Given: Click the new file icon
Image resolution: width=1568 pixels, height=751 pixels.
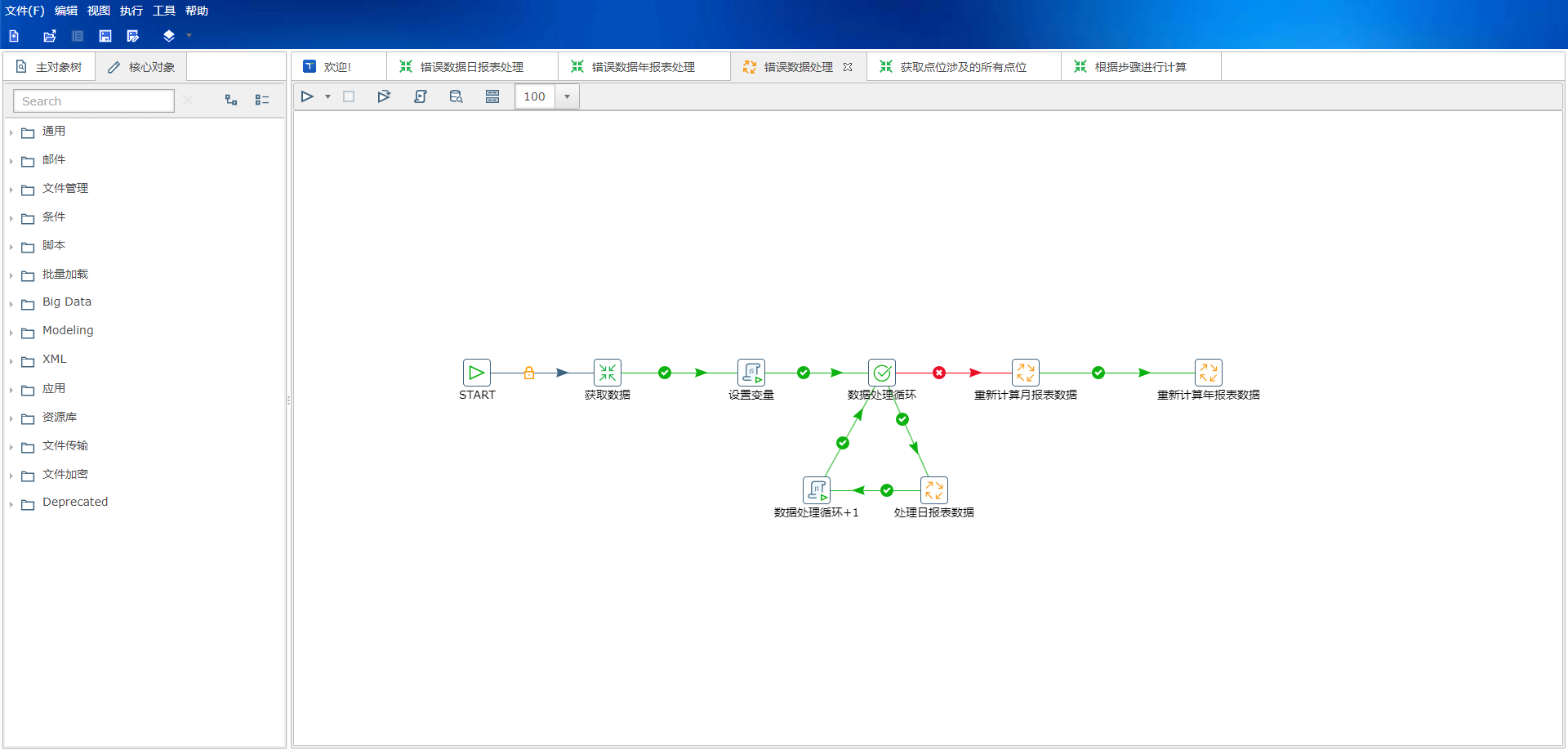Looking at the screenshot, I should (x=14, y=36).
